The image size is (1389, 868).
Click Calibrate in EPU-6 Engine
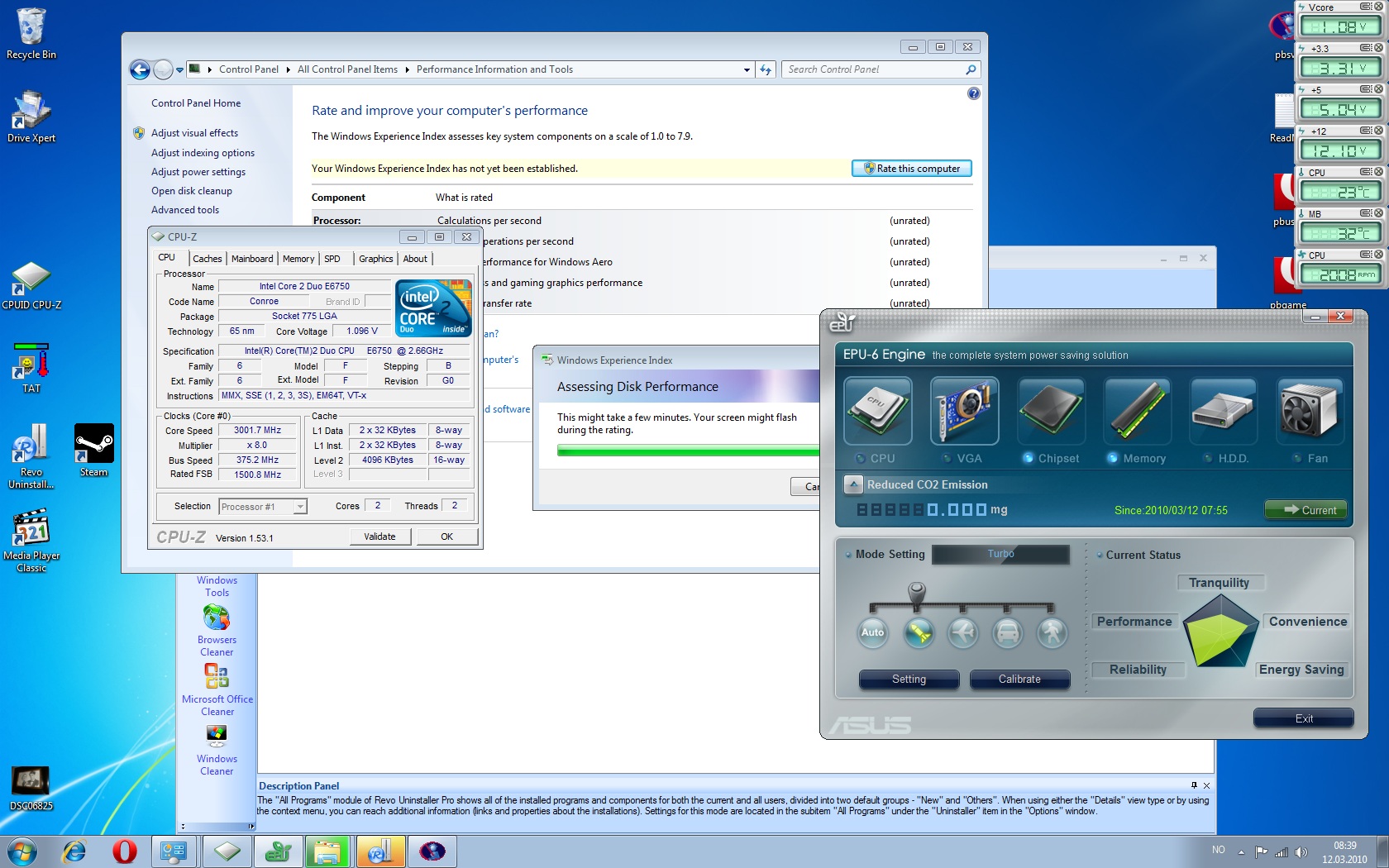[1019, 680]
